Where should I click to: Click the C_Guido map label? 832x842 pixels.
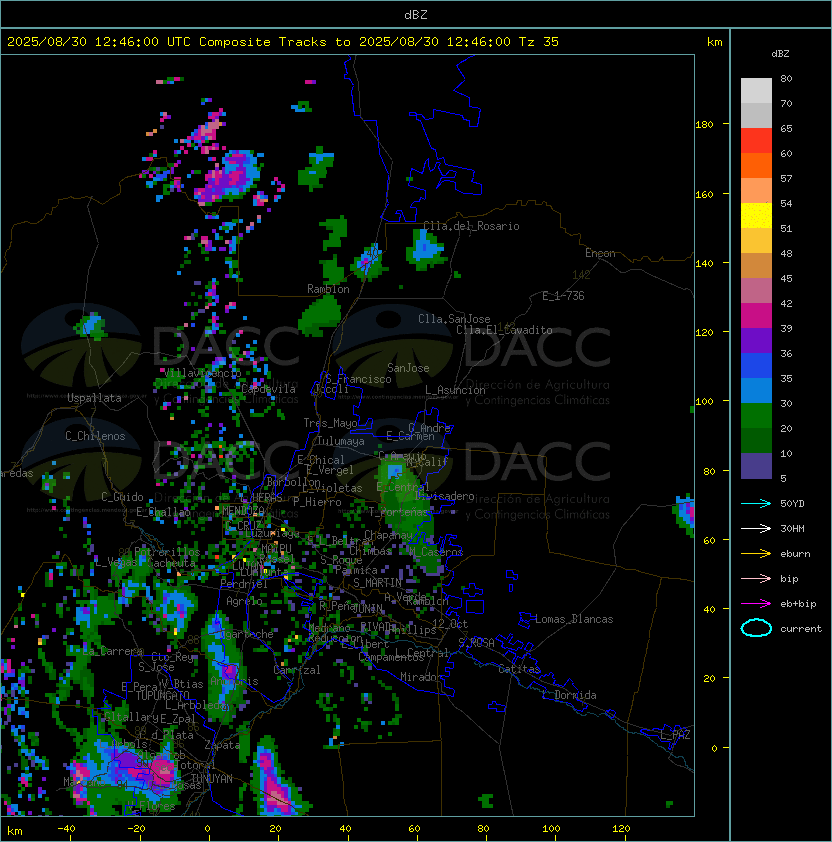click(x=122, y=497)
